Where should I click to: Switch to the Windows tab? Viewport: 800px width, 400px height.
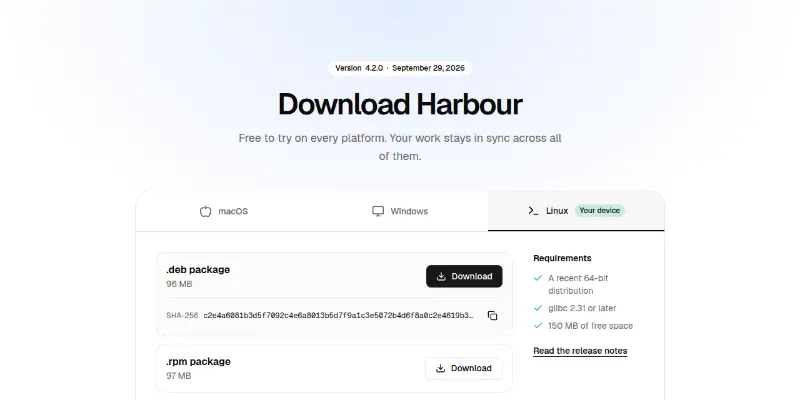pyautogui.click(x=400, y=211)
